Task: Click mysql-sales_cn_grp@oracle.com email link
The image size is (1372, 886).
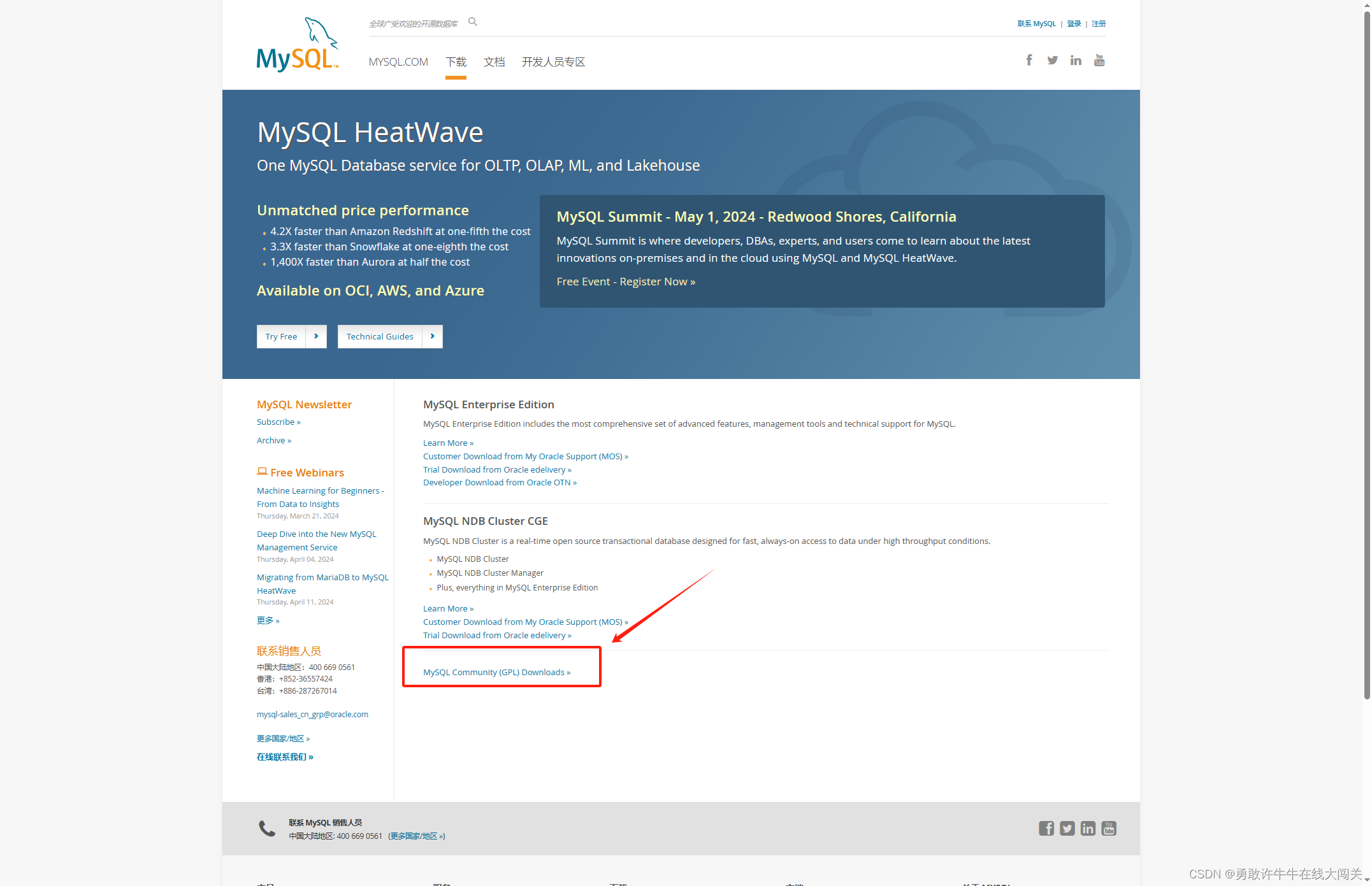Action: (312, 714)
